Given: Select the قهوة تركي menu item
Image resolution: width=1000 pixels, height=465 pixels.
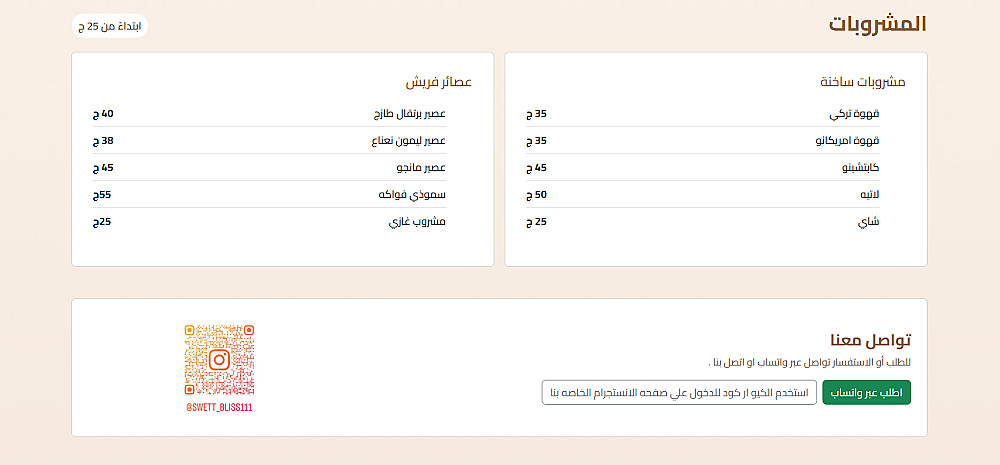Looking at the screenshot, I should [x=859, y=114].
